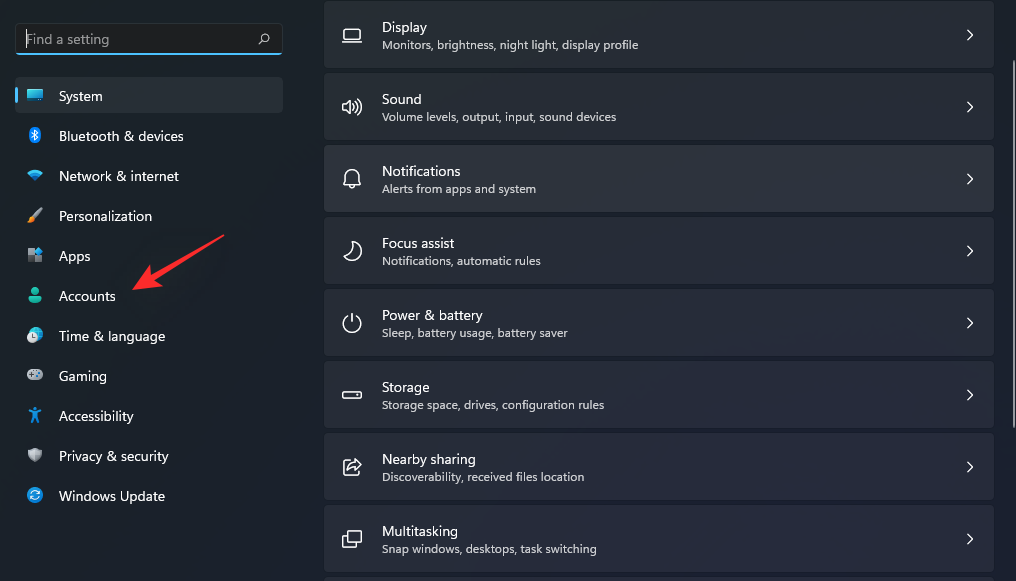Viewport: 1016px width, 581px height.
Task: Expand the Display settings chevron
Action: (969, 35)
